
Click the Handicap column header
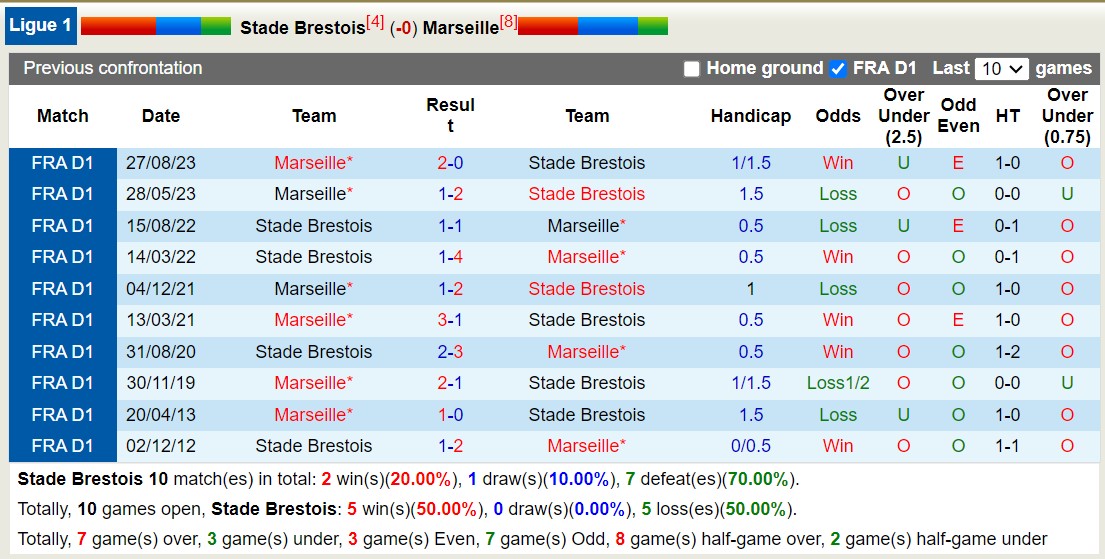[751, 116]
